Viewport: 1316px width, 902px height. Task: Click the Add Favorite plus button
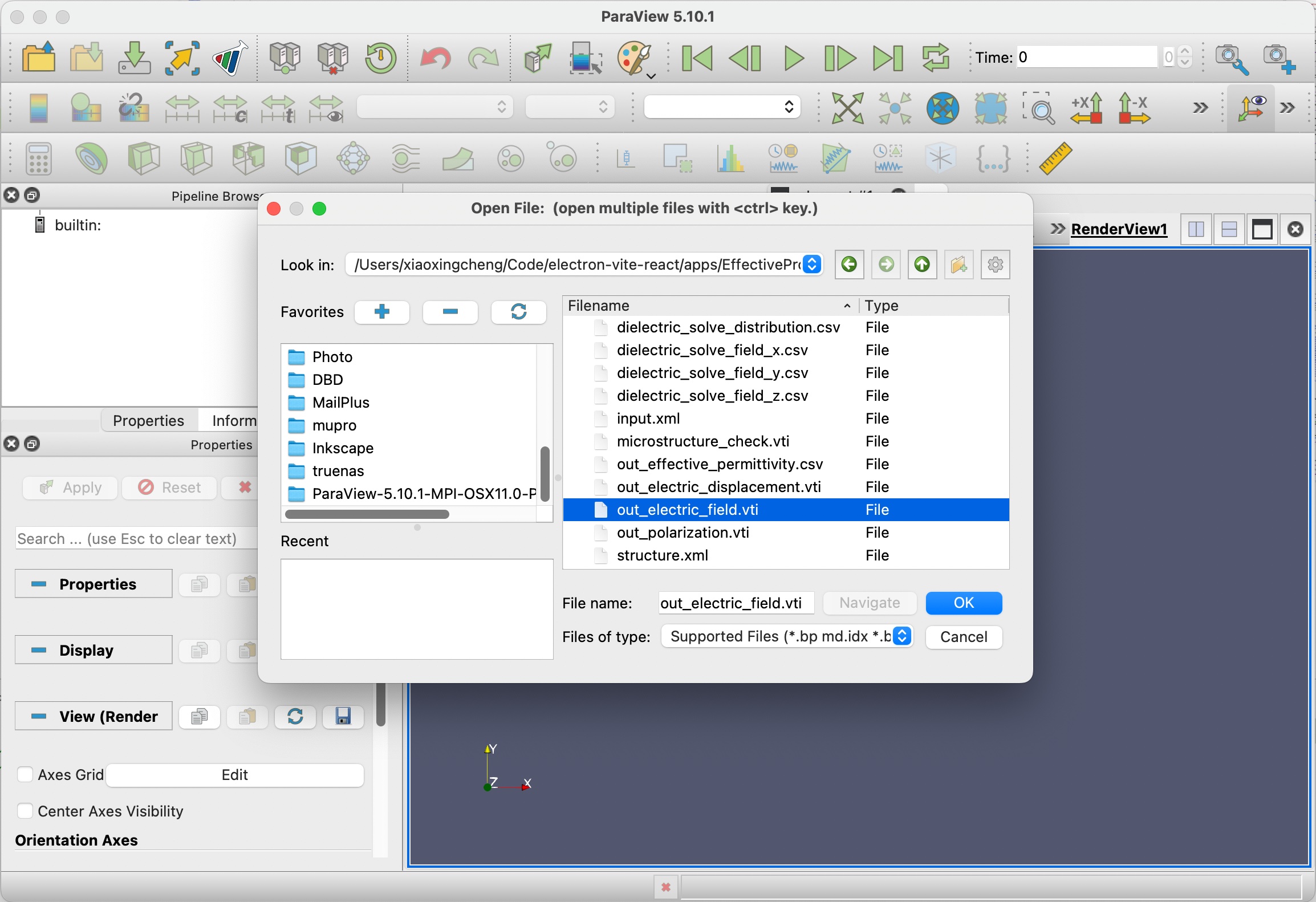[x=381, y=312]
